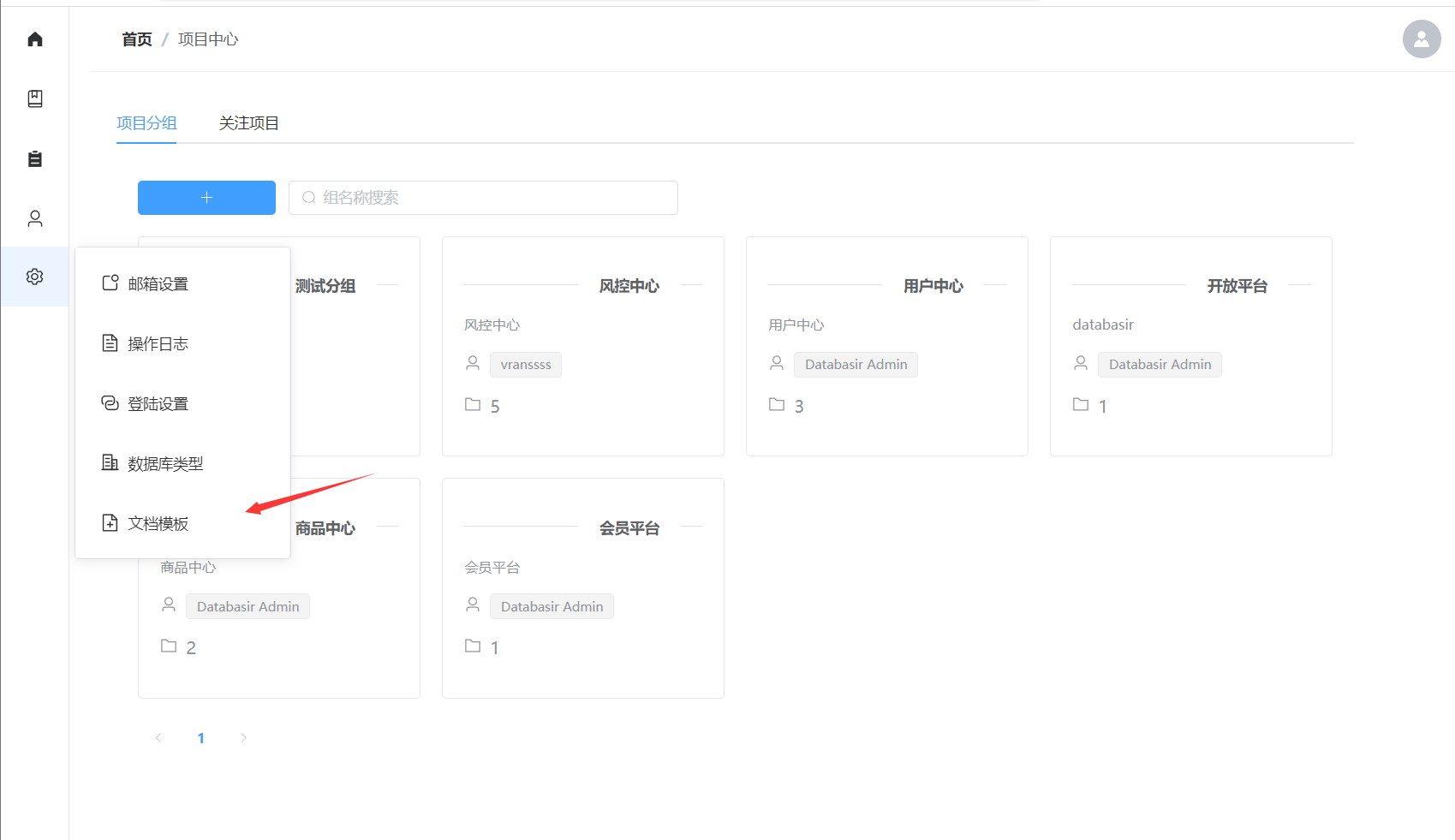Select 文档模板 menu item

[x=158, y=524]
